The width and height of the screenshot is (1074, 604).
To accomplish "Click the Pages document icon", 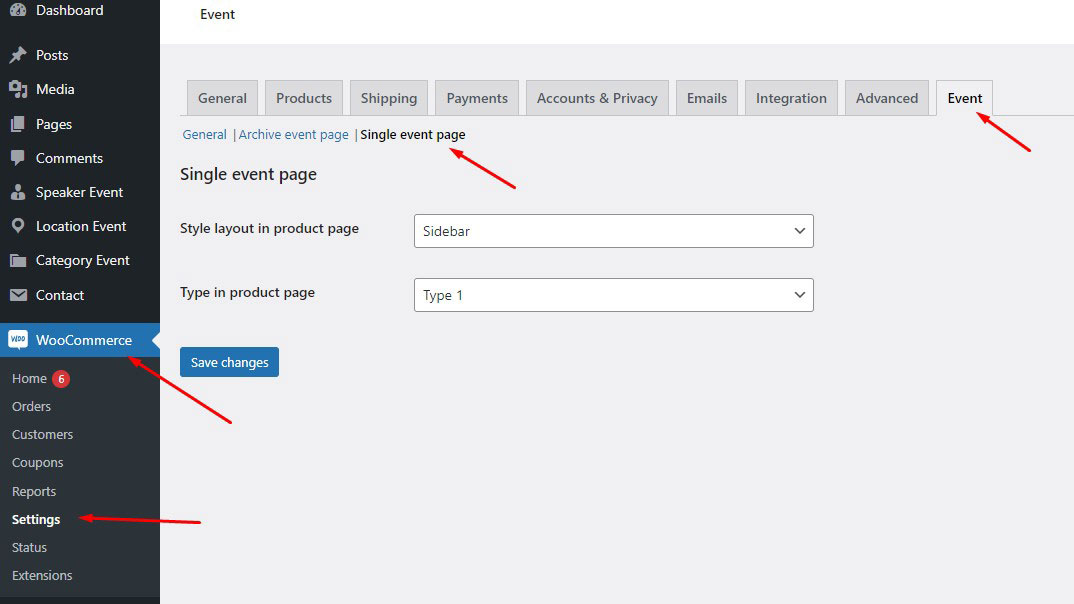I will point(17,123).
